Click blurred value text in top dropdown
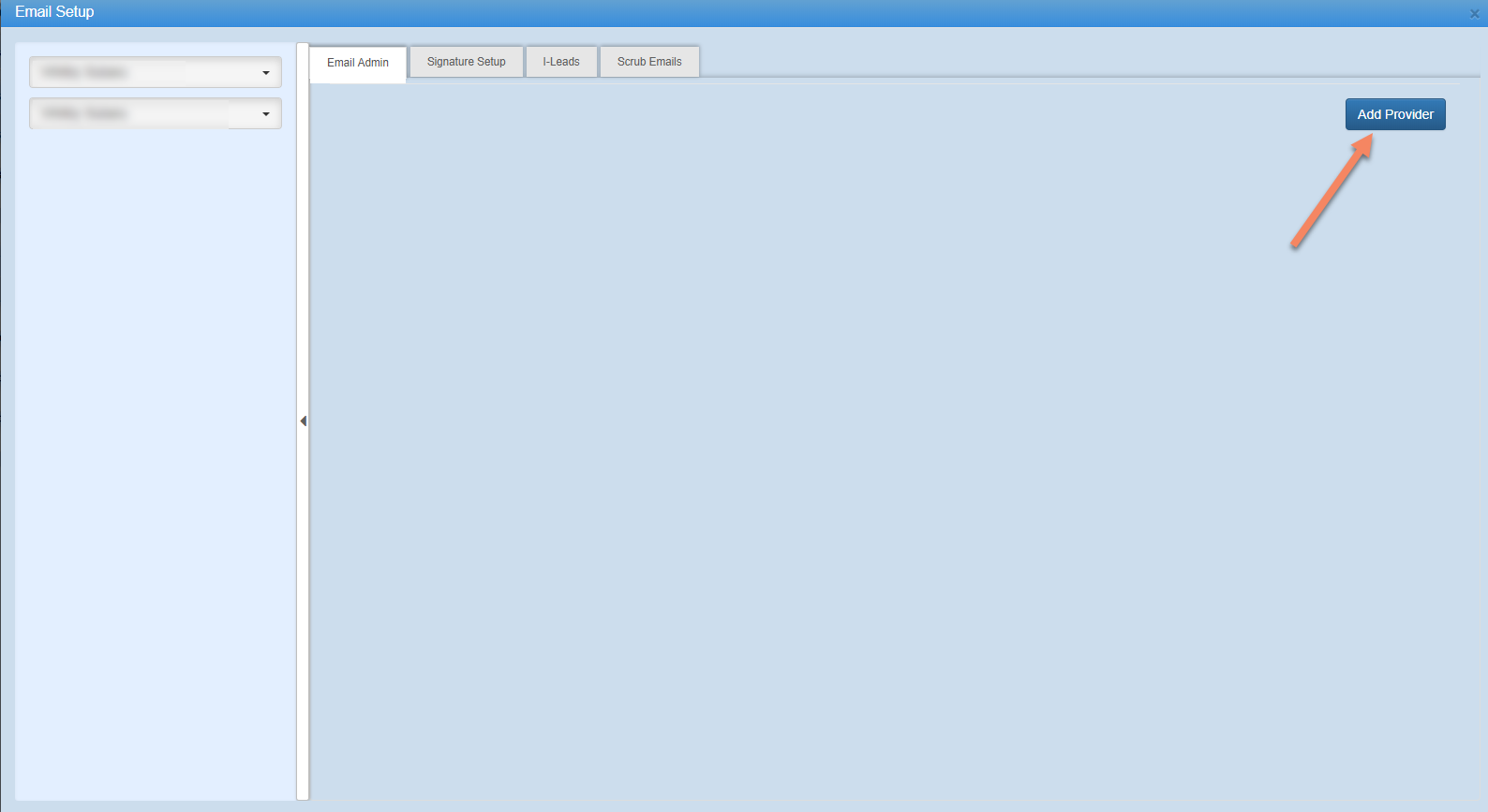The image size is (1488, 812). tap(84, 73)
